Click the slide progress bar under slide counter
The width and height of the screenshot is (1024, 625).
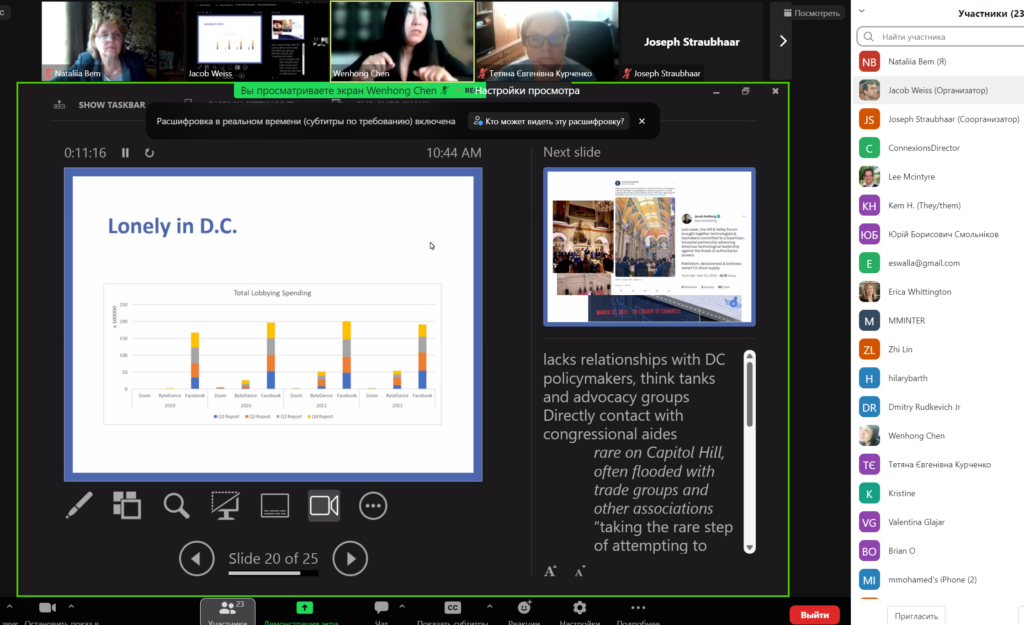pos(273,574)
